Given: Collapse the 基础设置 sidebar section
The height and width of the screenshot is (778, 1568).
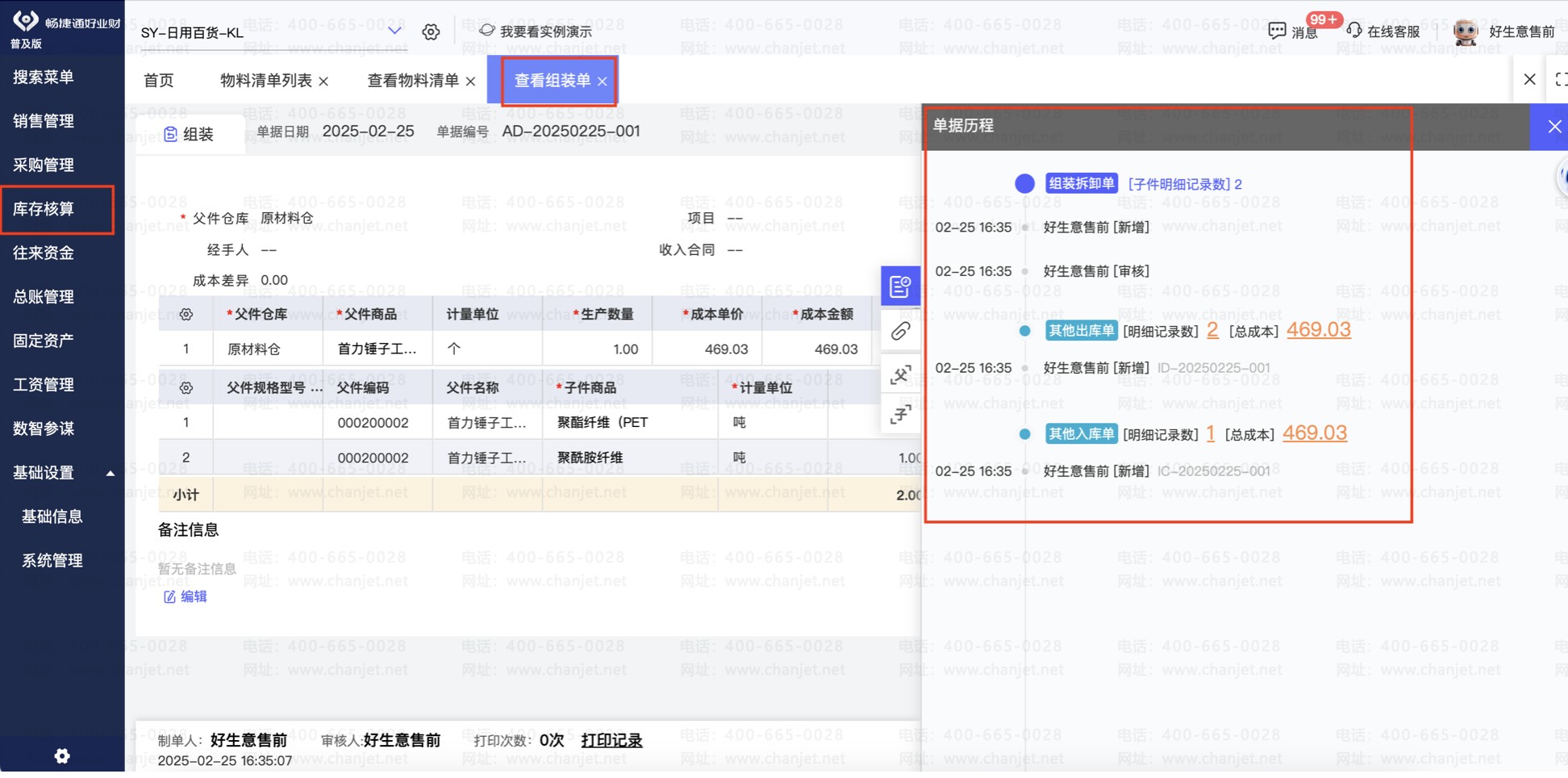Looking at the screenshot, I should pos(111,474).
